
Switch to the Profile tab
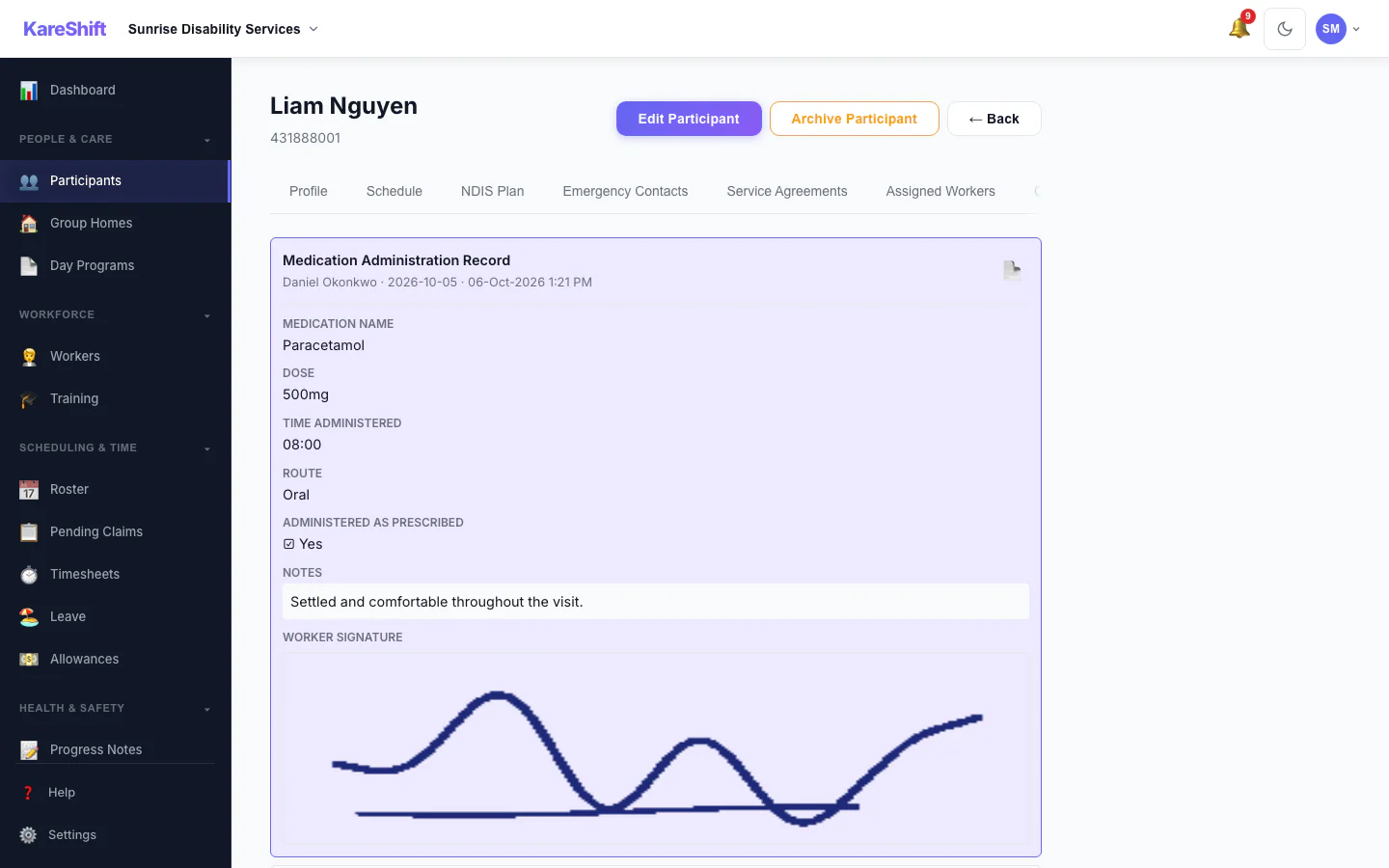309,191
